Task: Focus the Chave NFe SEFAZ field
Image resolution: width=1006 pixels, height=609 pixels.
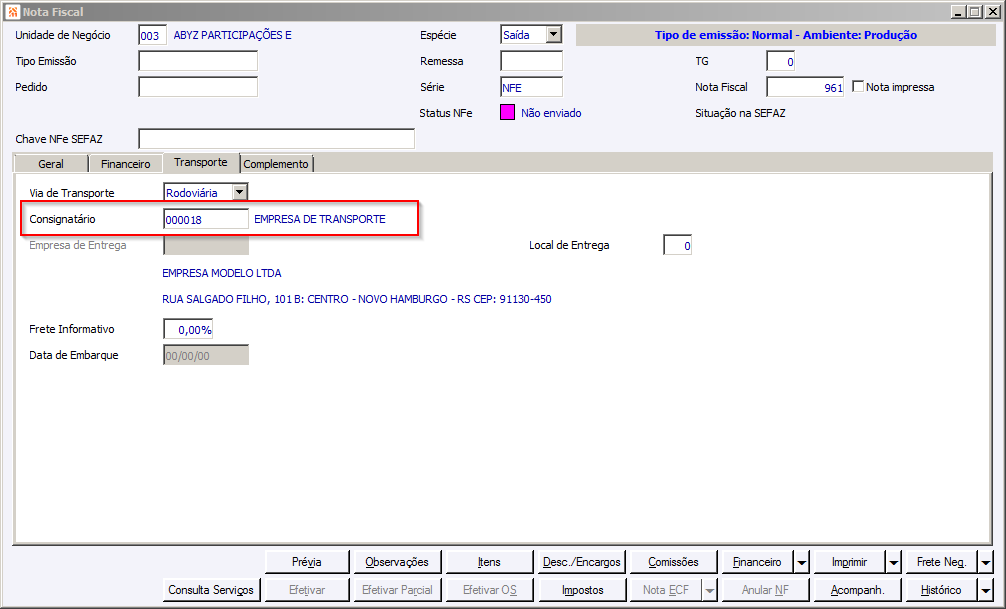Action: (x=277, y=139)
